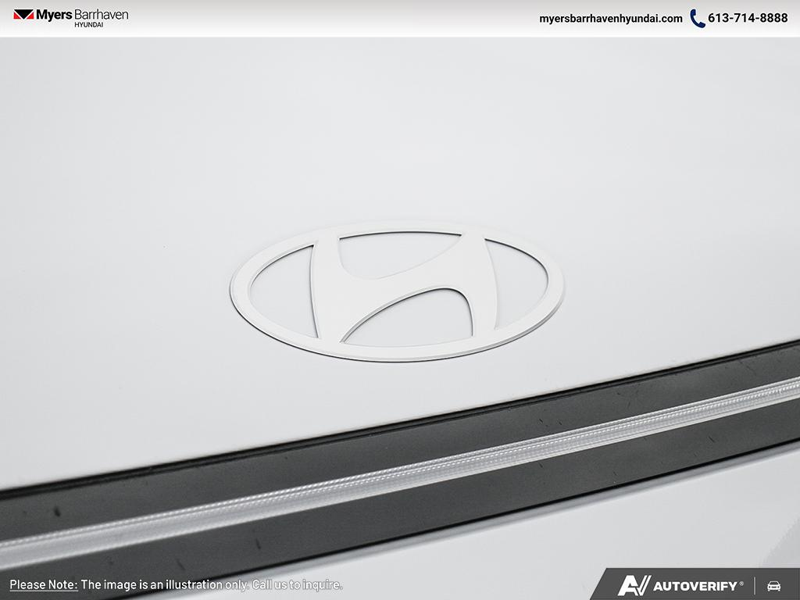This screenshot has width=800, height=600.
Task: Click the vertical divider in the AutoVerify badge
Action: [754, 585]
